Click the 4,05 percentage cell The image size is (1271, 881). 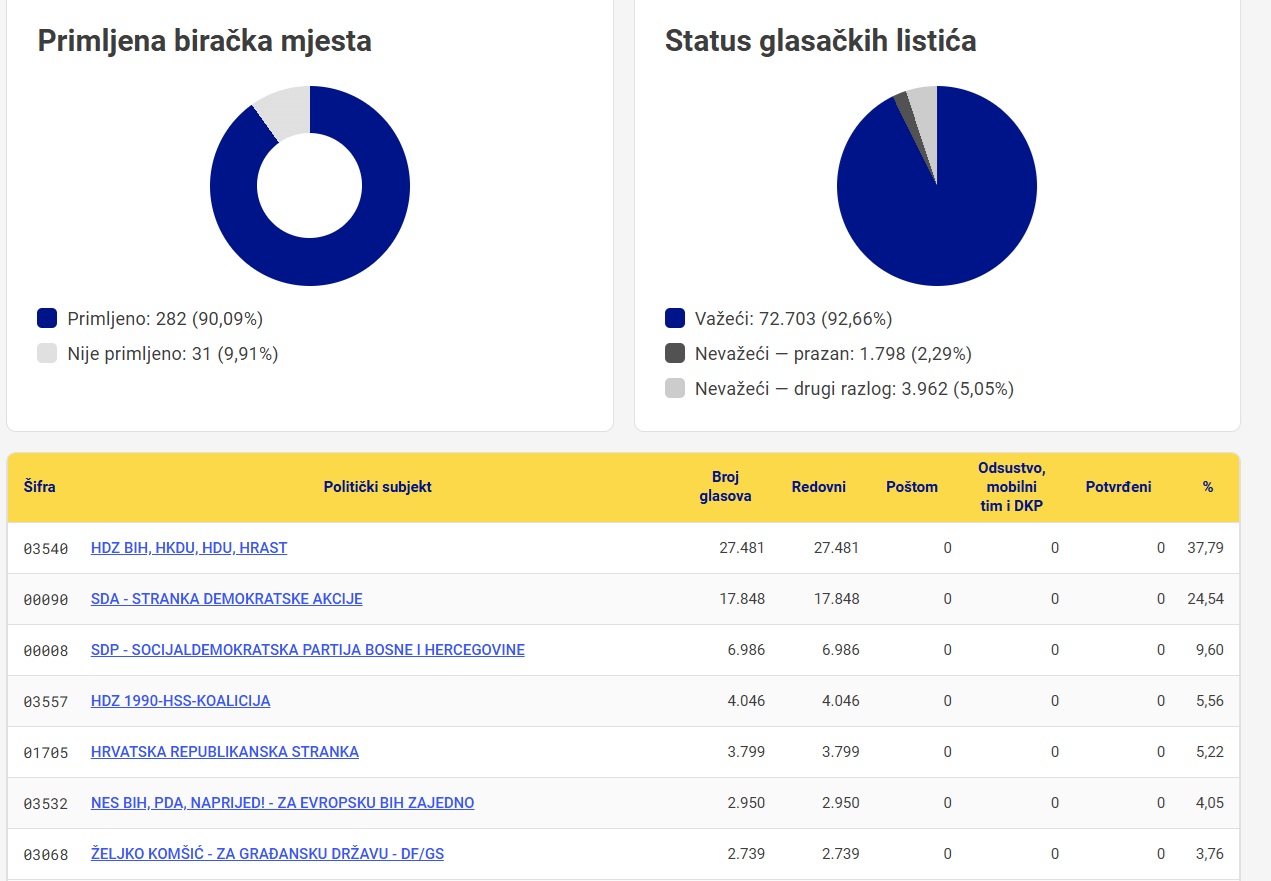point(1209,803)
